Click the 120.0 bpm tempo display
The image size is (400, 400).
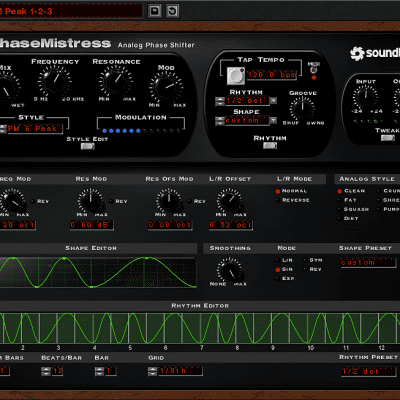coord(272,75)
